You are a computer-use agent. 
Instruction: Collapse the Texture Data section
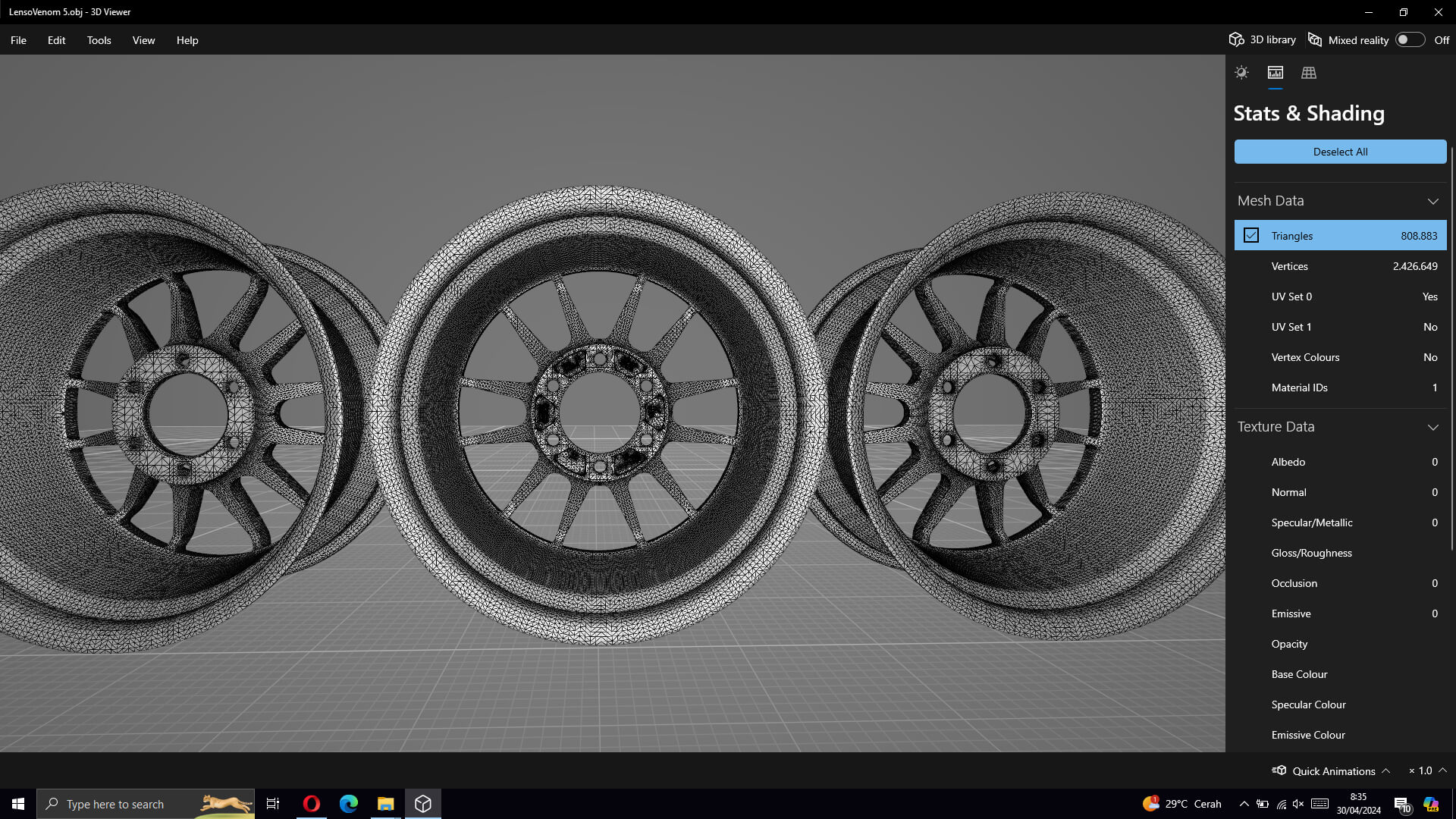[x=1432, y=427]
